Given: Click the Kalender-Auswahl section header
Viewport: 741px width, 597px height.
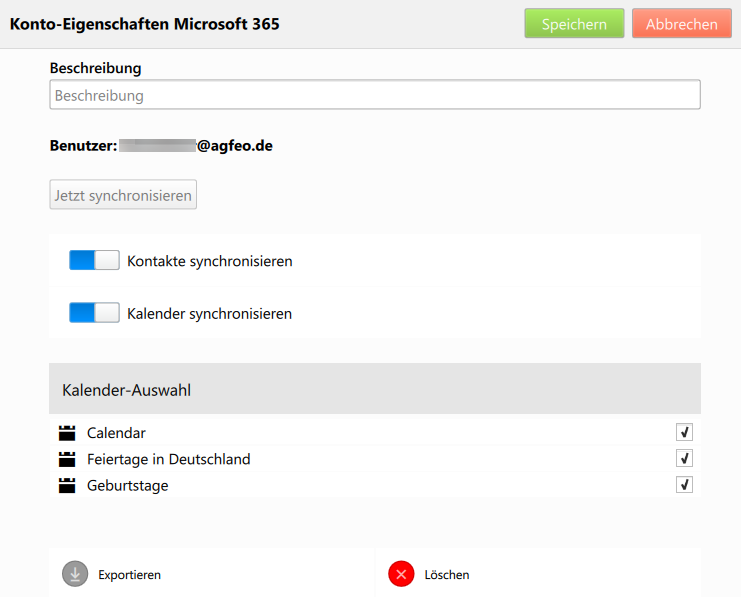Looking at the screenshot, I should pos(375,389).
